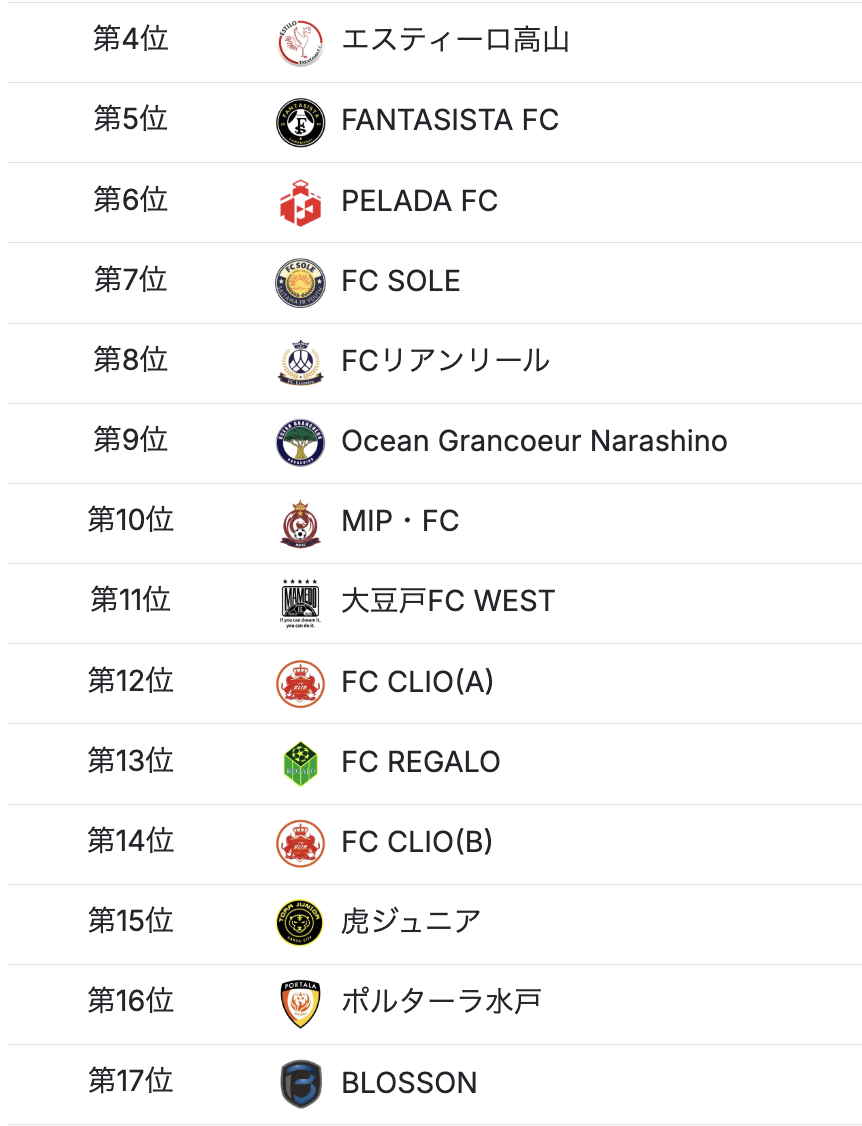The height and width of the screenshot is (1126, 862).
Task: Click the 大豆戸FC WEST black logo
Action: coord(300,602)
